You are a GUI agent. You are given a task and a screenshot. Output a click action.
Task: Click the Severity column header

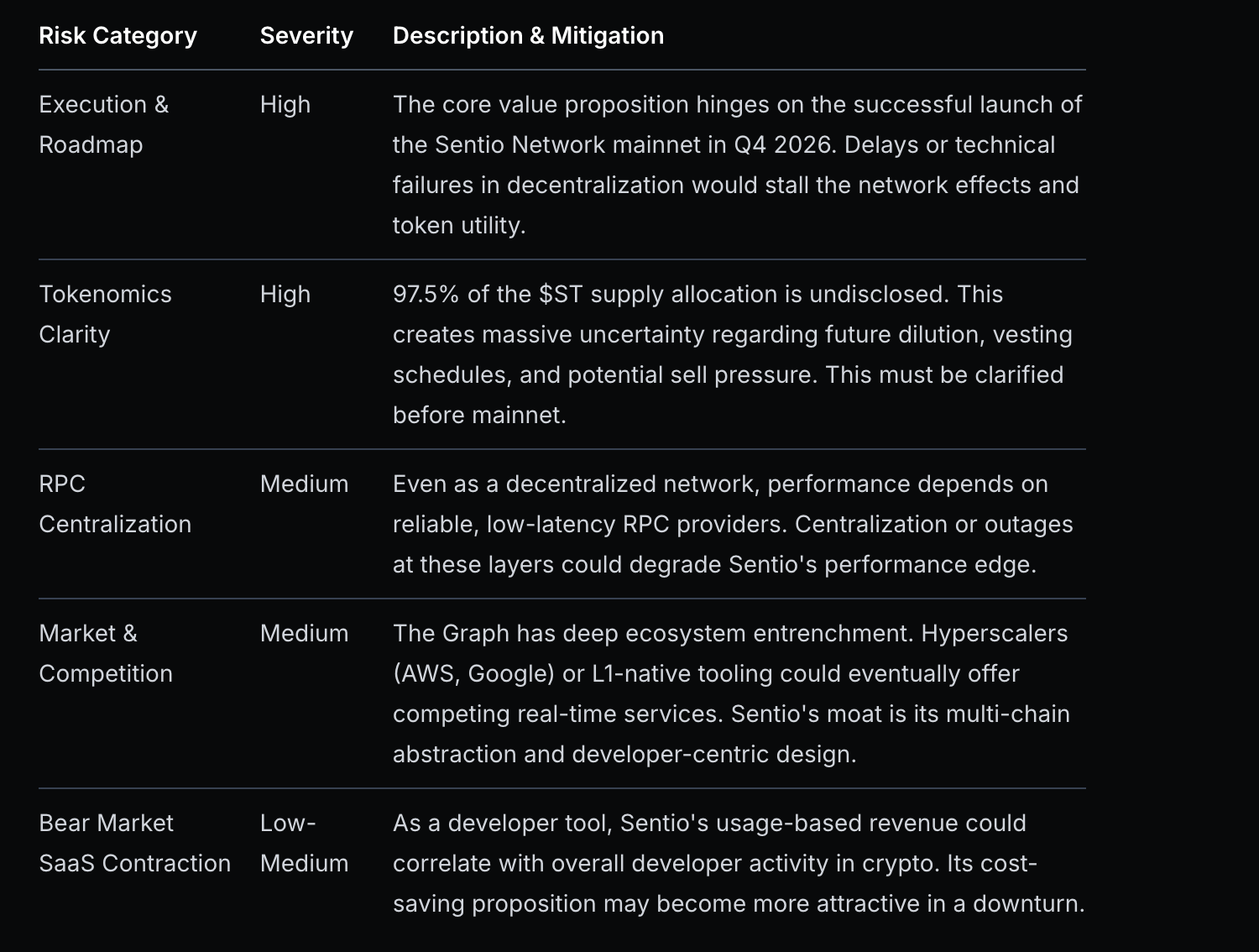tap(306, 35)
